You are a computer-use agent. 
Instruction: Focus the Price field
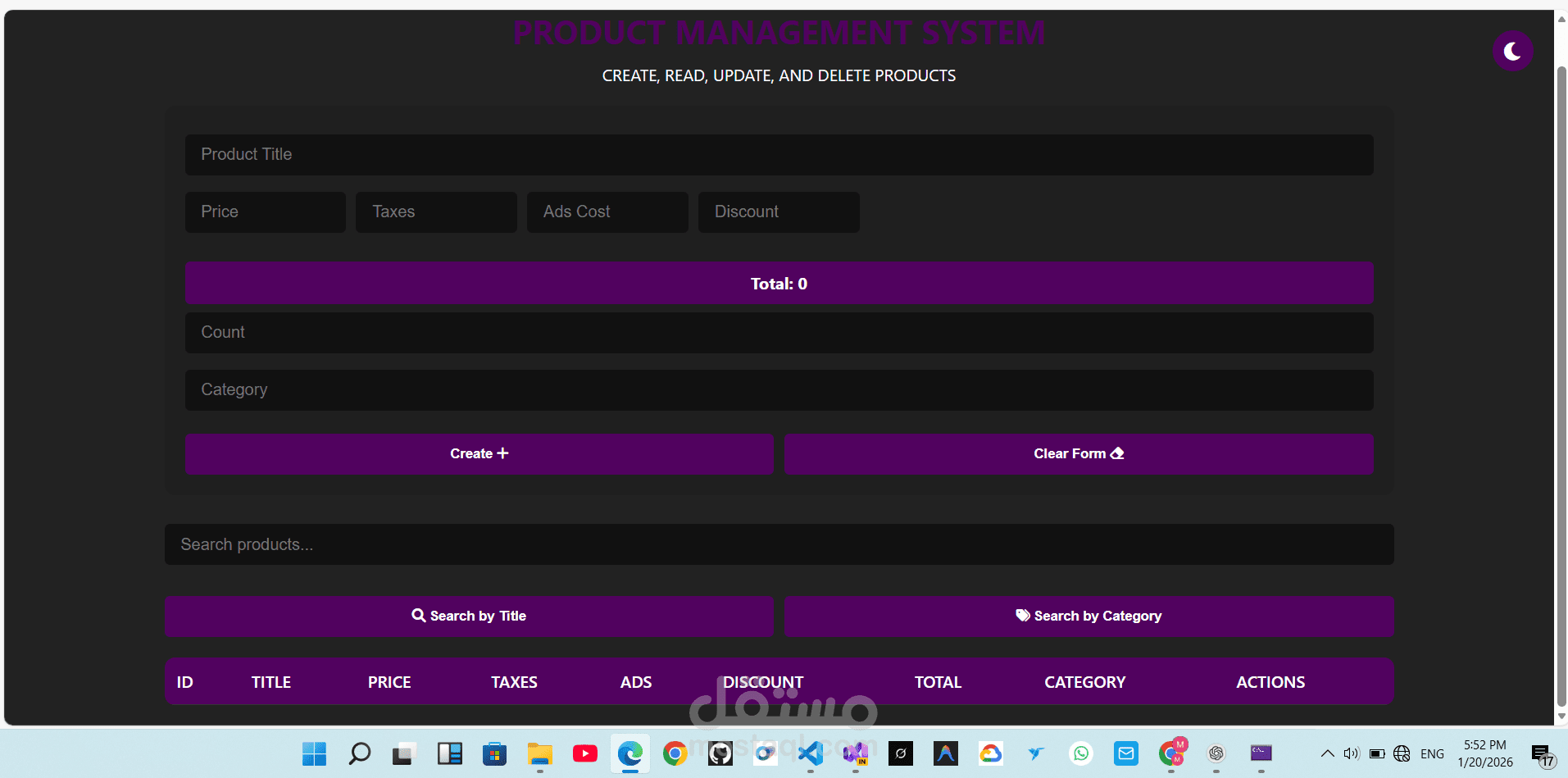point(265,212)
